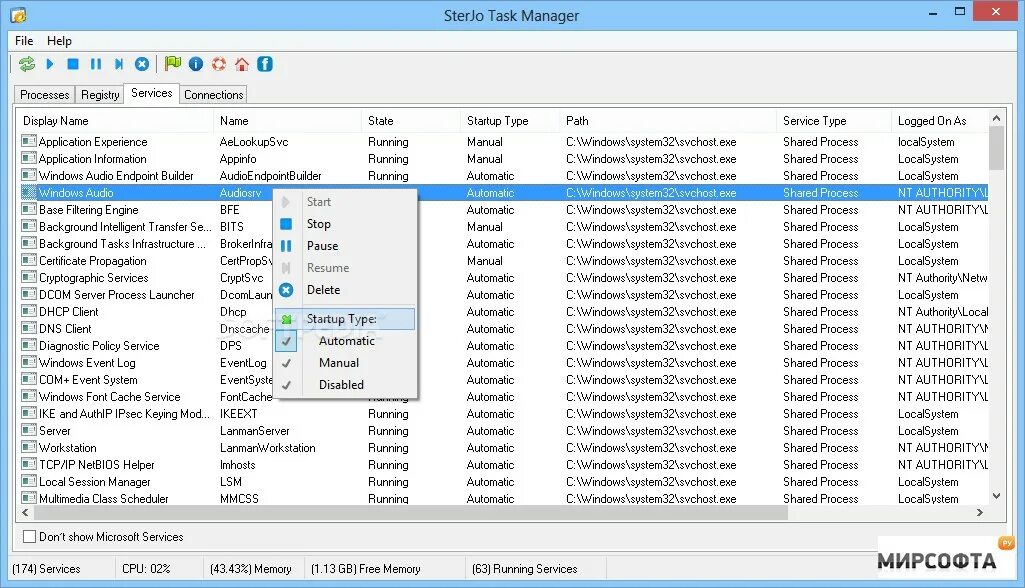Sort by Path column header
1025x588 pixels.
tap(668, 121)
